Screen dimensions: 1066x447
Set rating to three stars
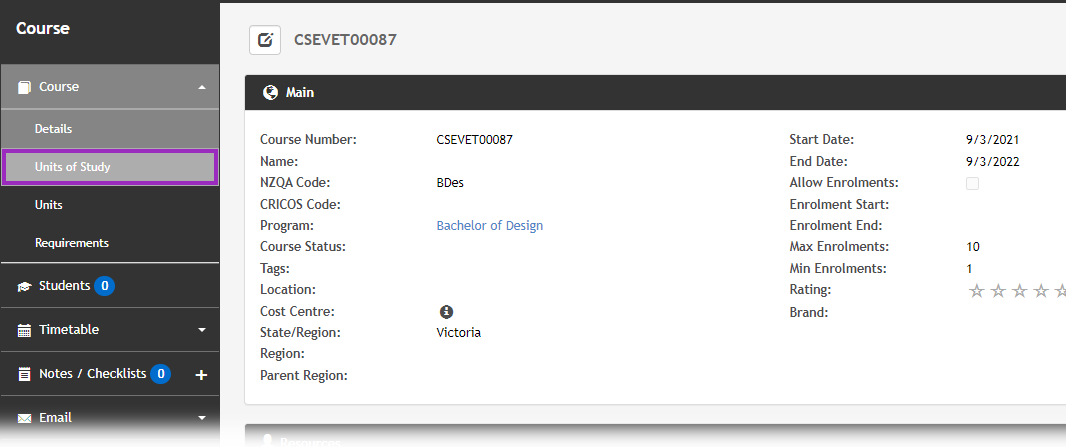pos(1019,291)
